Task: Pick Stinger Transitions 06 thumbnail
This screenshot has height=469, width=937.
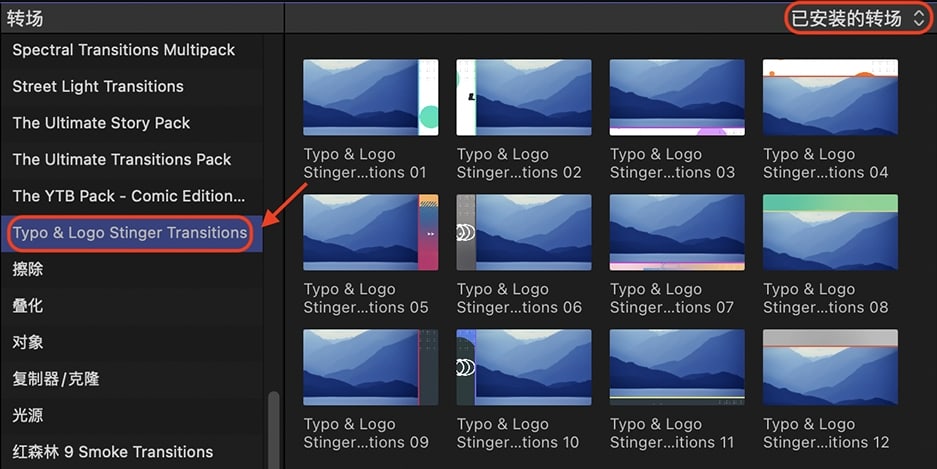Action: 524,232
